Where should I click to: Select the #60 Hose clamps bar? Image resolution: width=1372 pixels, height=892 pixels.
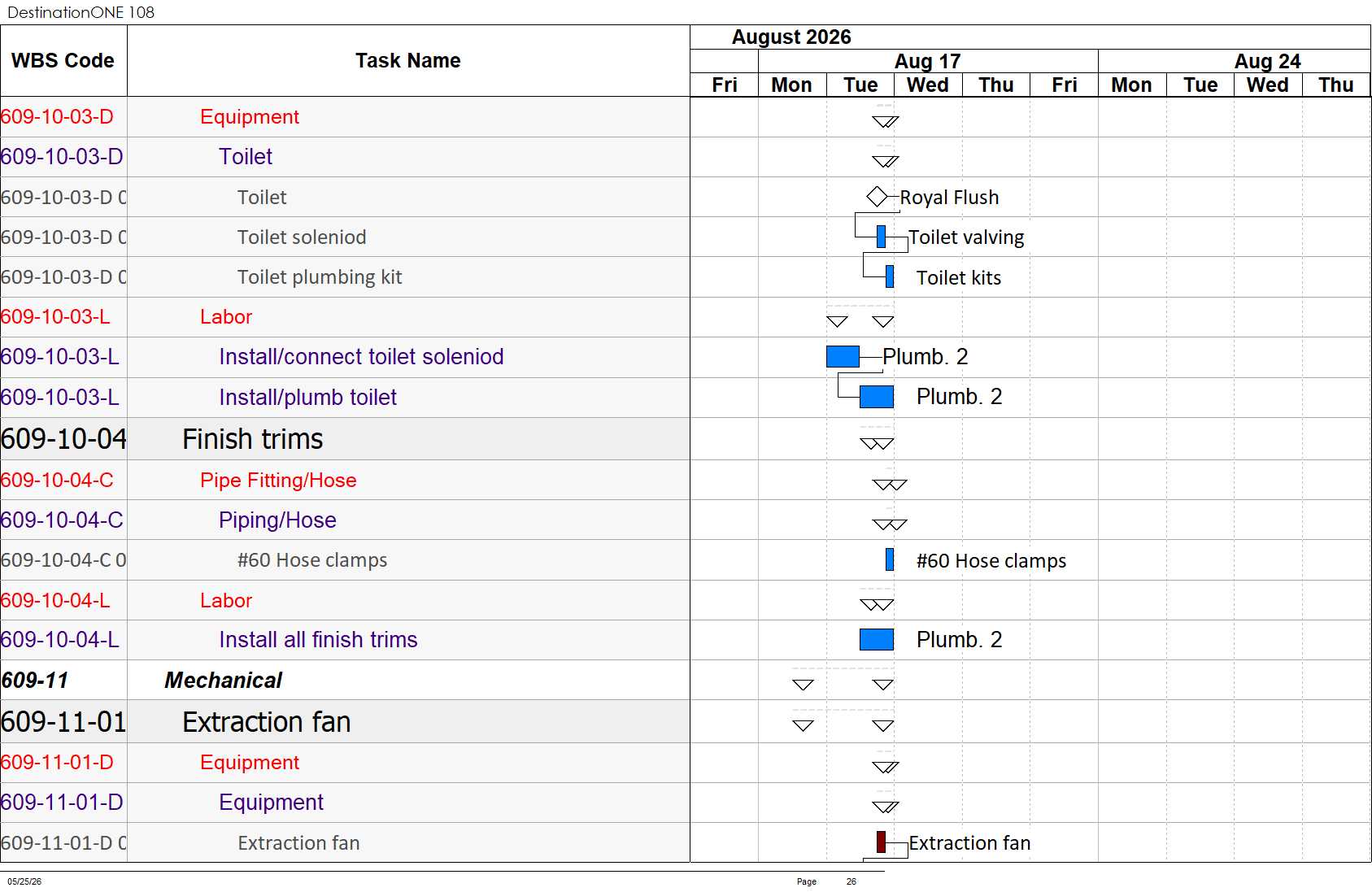click(890, 559)
